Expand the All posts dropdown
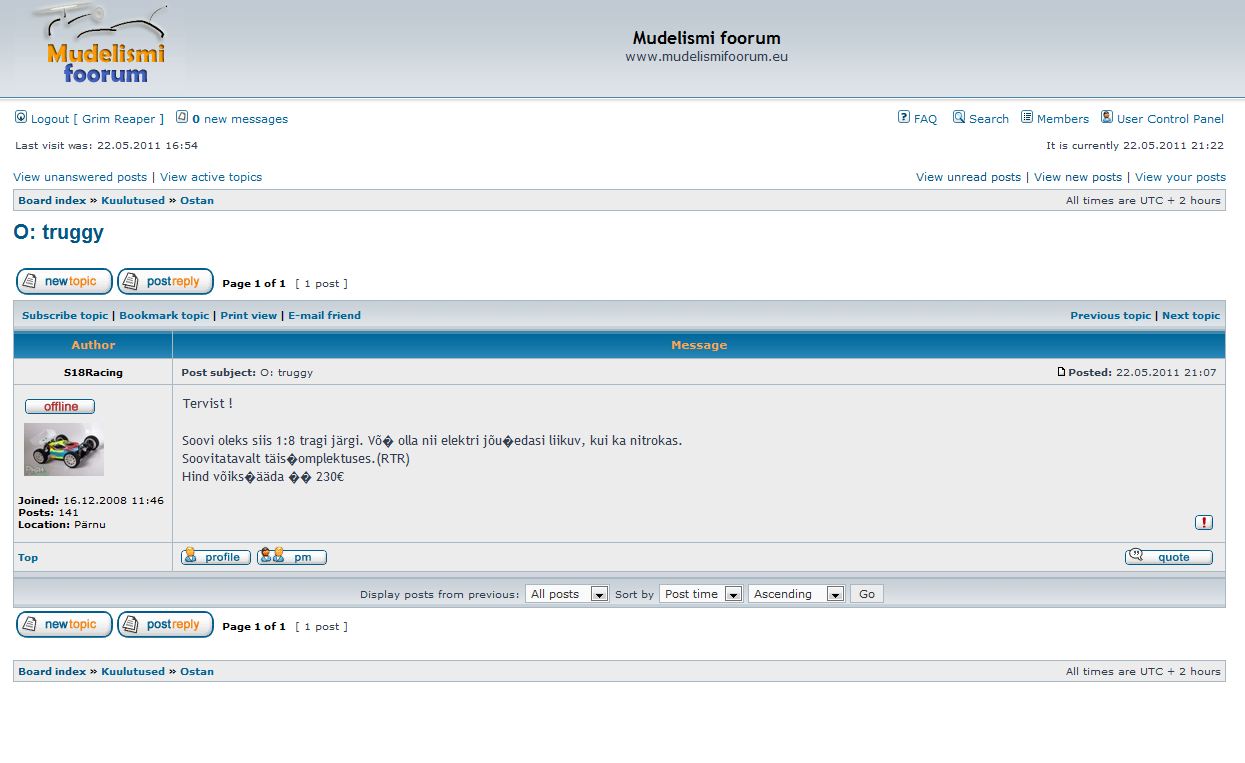Image resolution: width=1245 pixels, height=763 pixels. [567, 594]
